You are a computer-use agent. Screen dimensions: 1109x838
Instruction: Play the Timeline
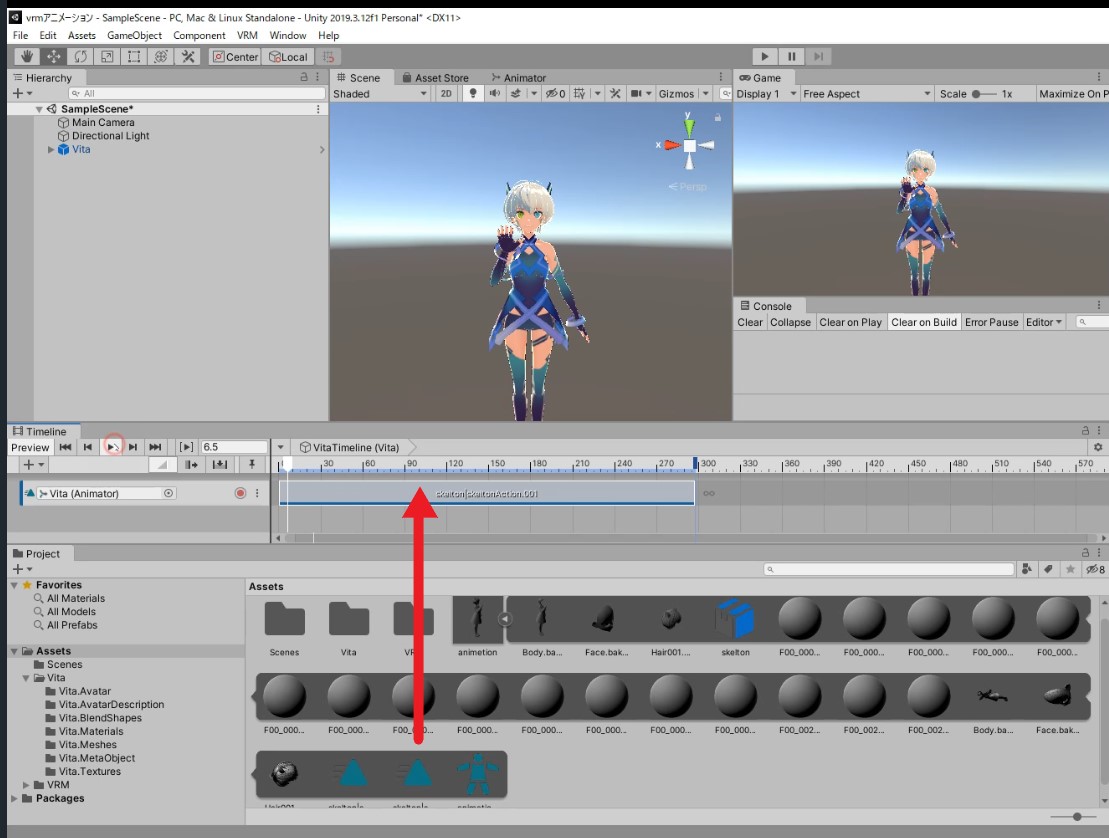112,447
